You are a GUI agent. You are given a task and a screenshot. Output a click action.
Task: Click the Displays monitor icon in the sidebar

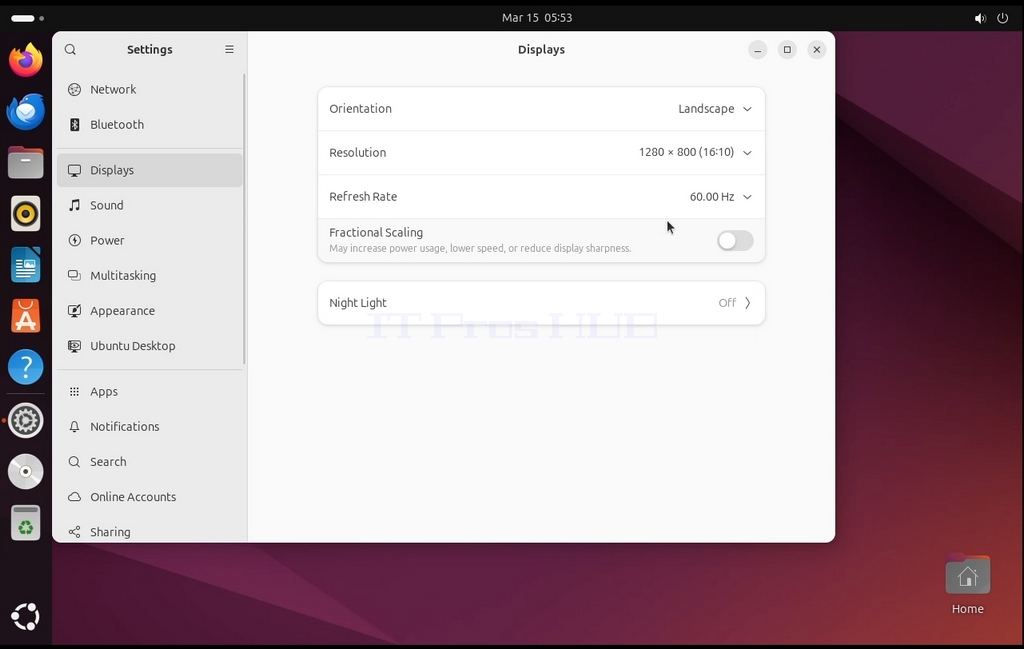pyautogui.click(x=74, y=170)
